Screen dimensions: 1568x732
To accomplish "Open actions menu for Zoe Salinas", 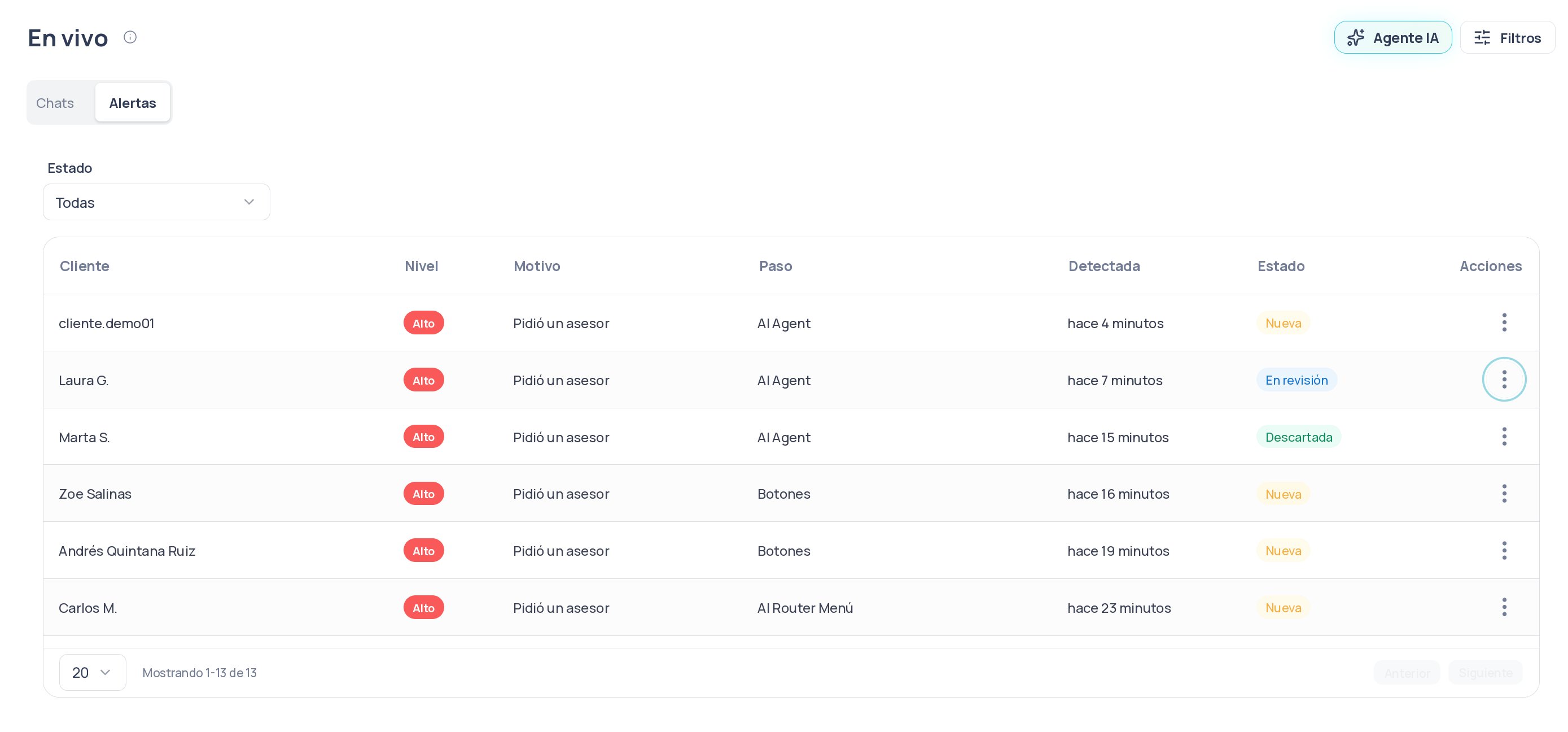I will click(1504, 493).
